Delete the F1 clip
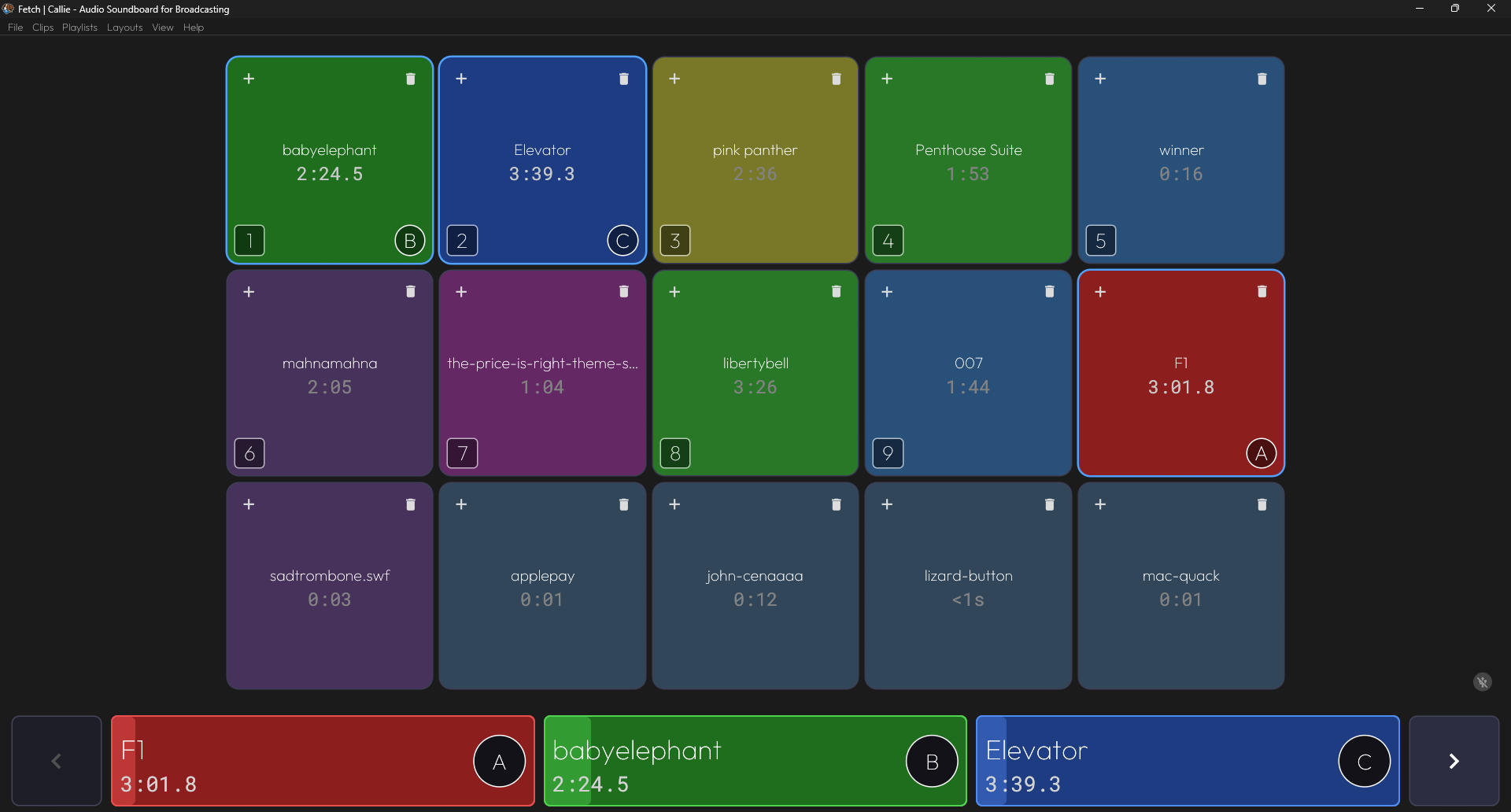1511x812 pixels. coord(1261,291)
